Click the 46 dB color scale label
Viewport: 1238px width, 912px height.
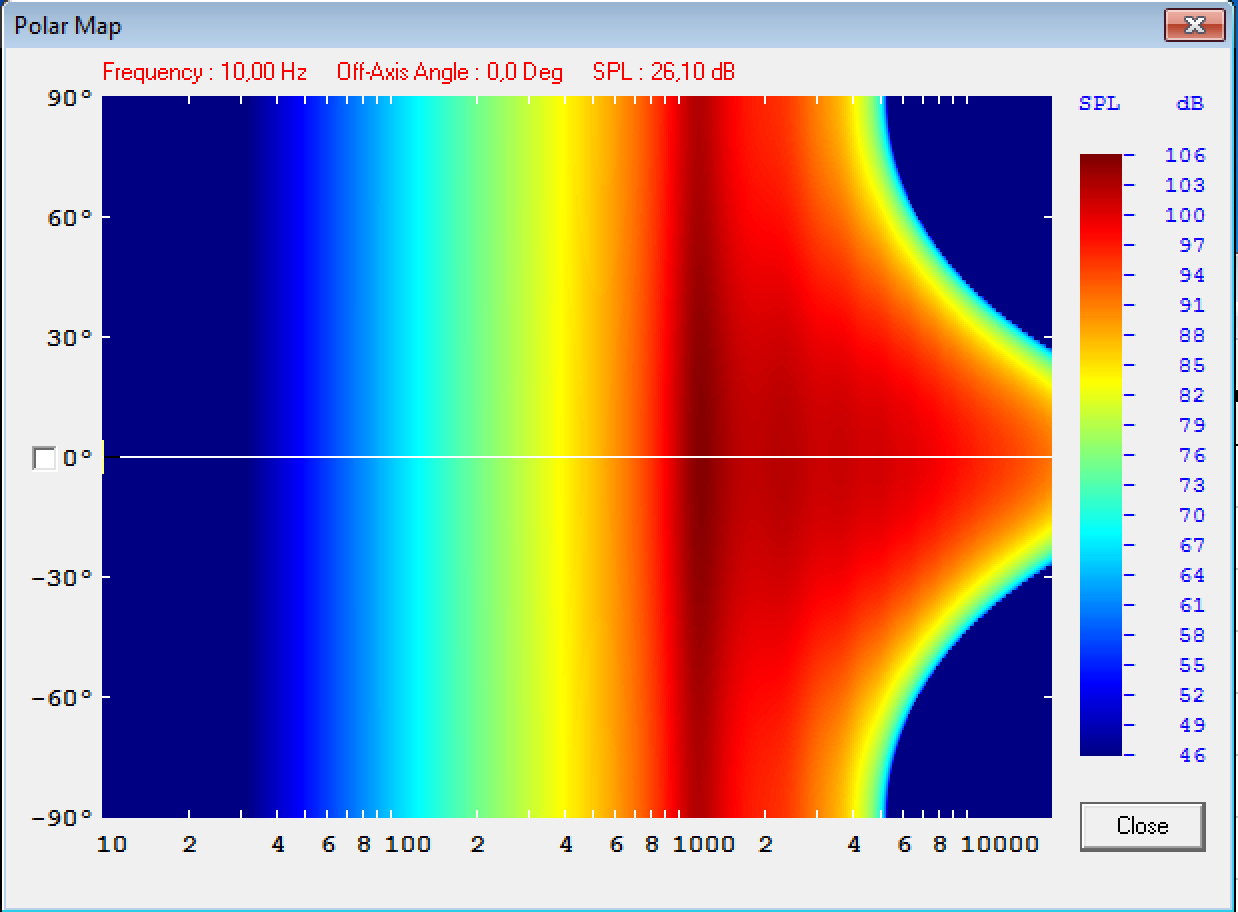(1191, 755)
